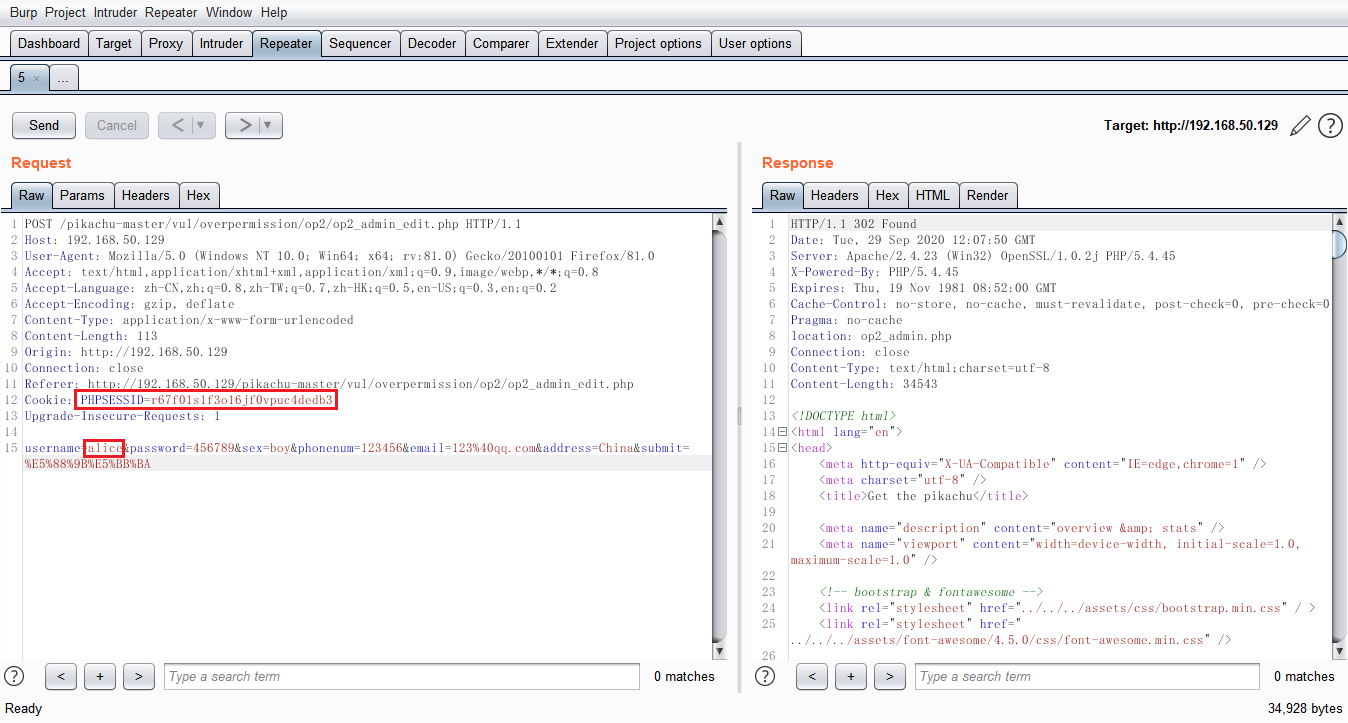Go back to previous request in history
The height and width of the screenshot is (723, 1348).
pos(176,125)
